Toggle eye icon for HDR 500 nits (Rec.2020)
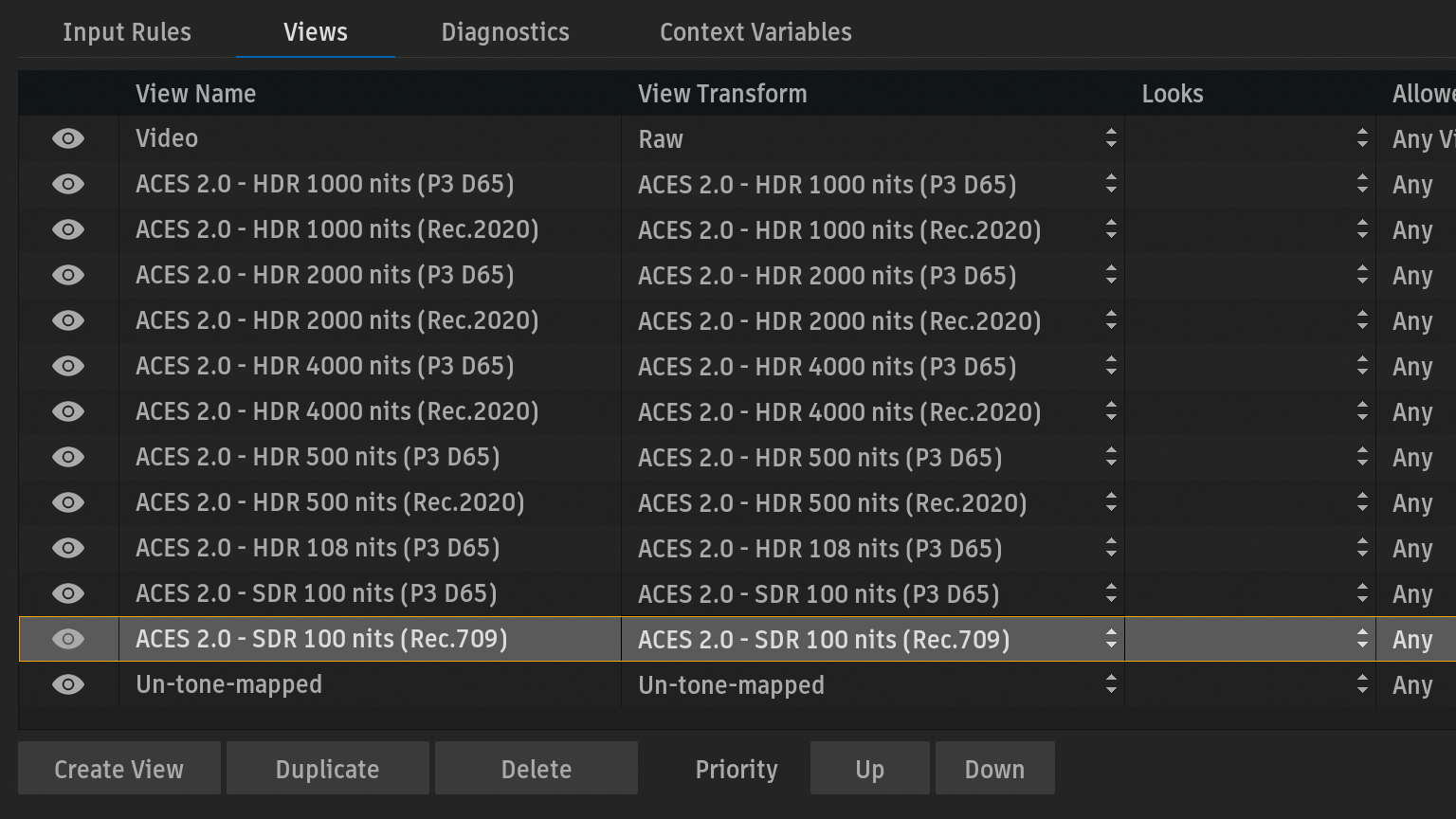1456x819 pixels. point(68,502)
